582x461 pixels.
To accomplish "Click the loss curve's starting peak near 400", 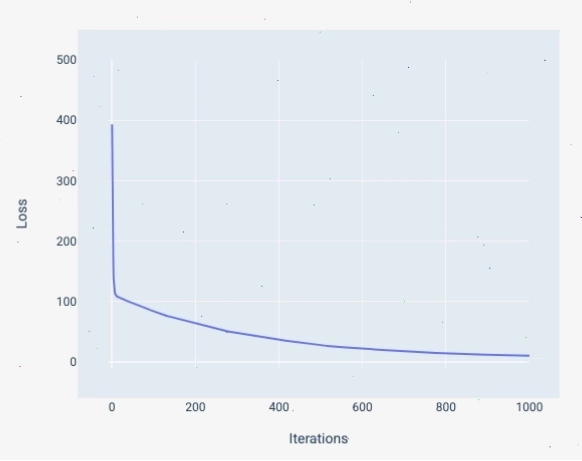I will pos(112,125).
